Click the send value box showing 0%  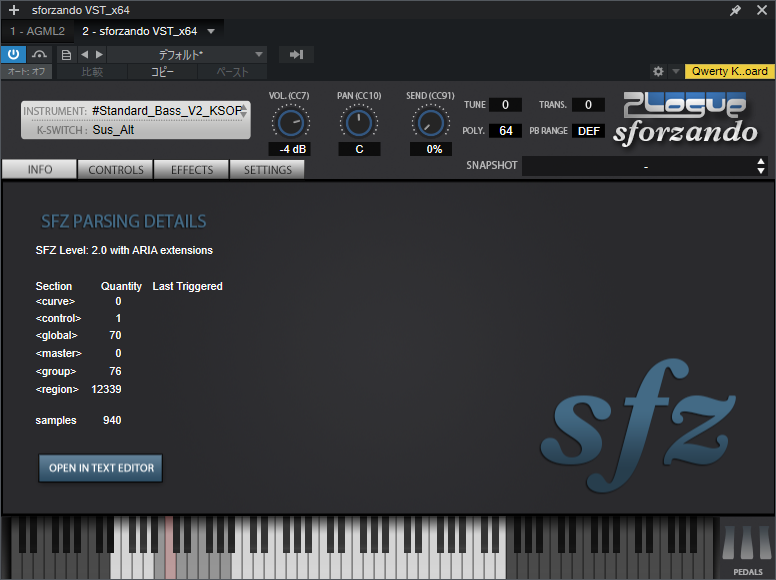pos(431,149)
